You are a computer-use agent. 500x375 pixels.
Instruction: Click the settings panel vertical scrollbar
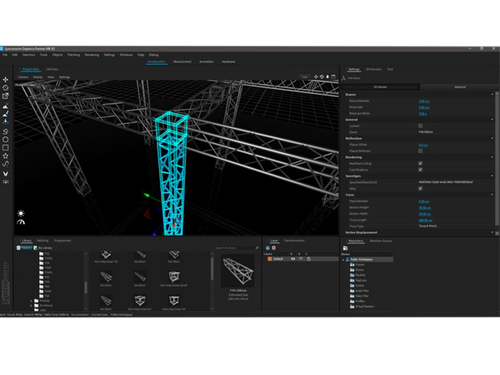(497, 160)
